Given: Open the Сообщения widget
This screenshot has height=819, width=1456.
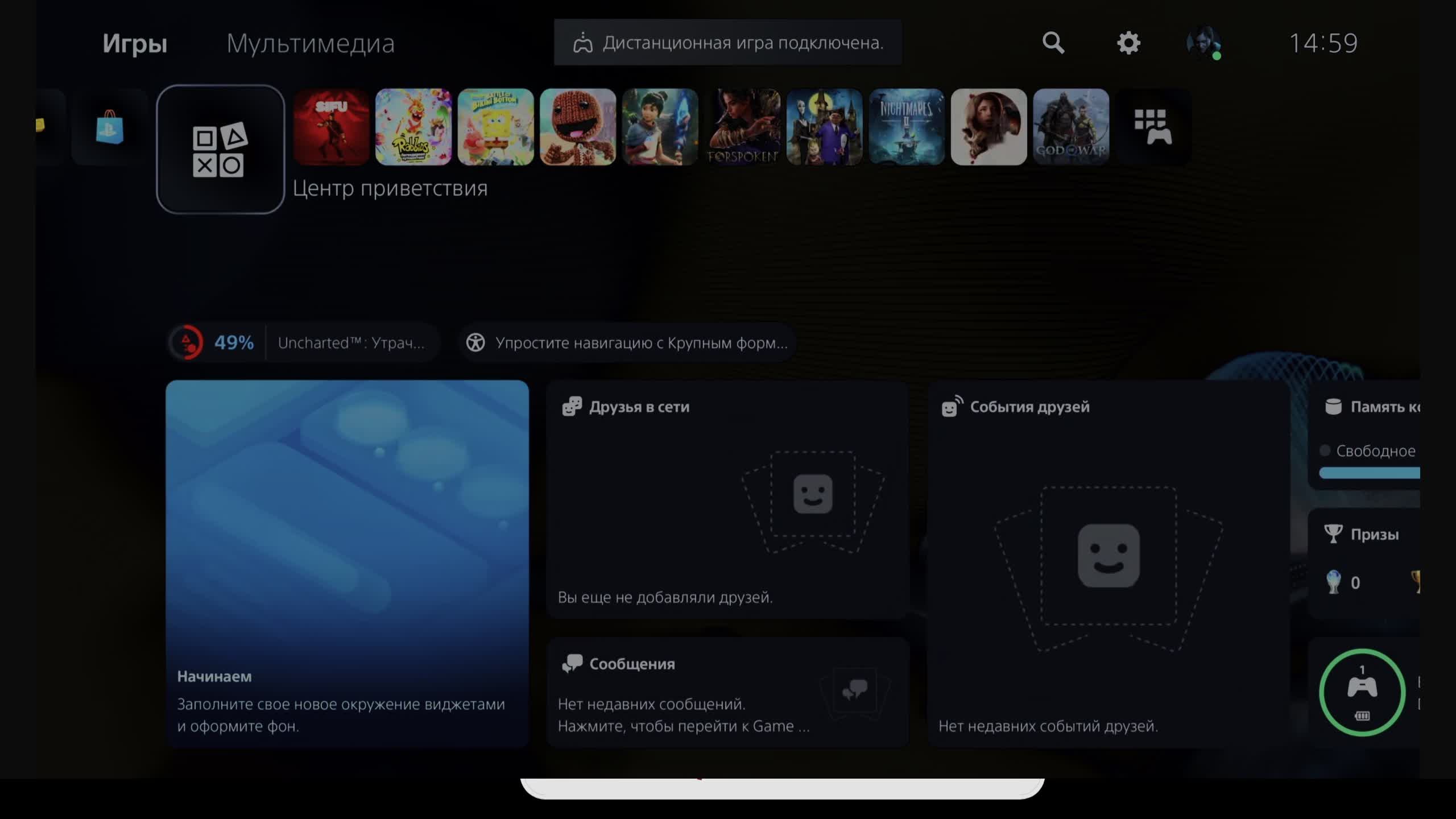Looking at the screenshot, I should coord(727,692).
